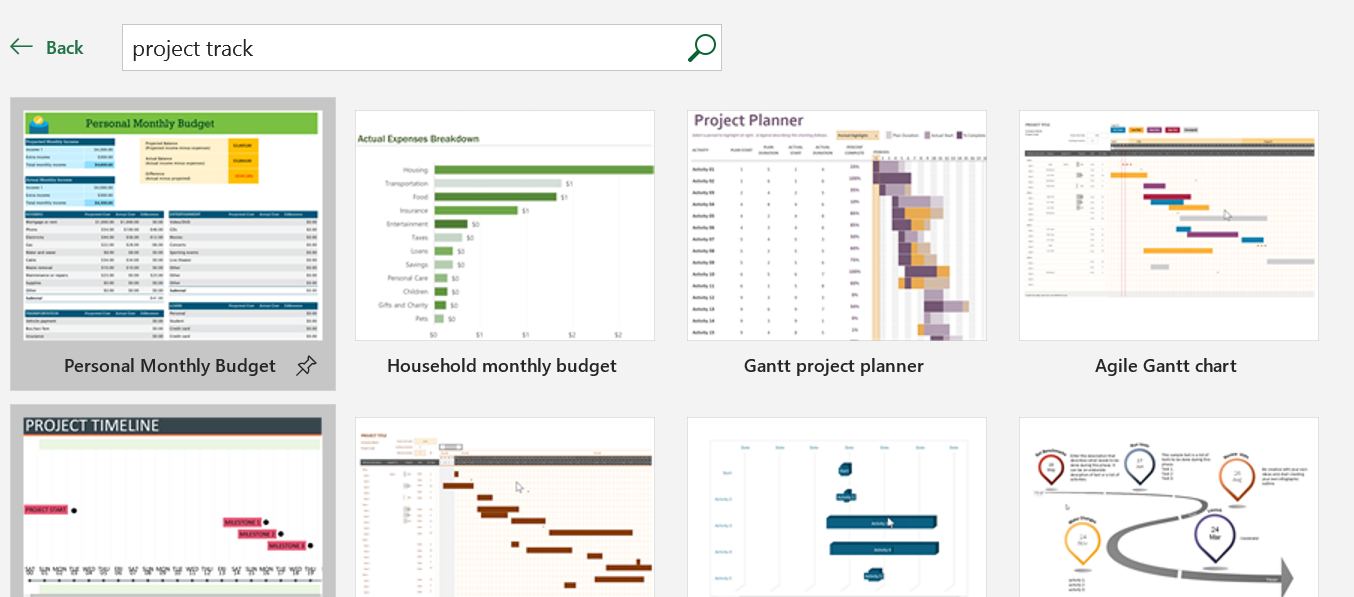This screenshot has height=597, width=1354.
Task: Select the Personal Monthly Budget label
Action: pyautogui.click(x=170, y=366)
